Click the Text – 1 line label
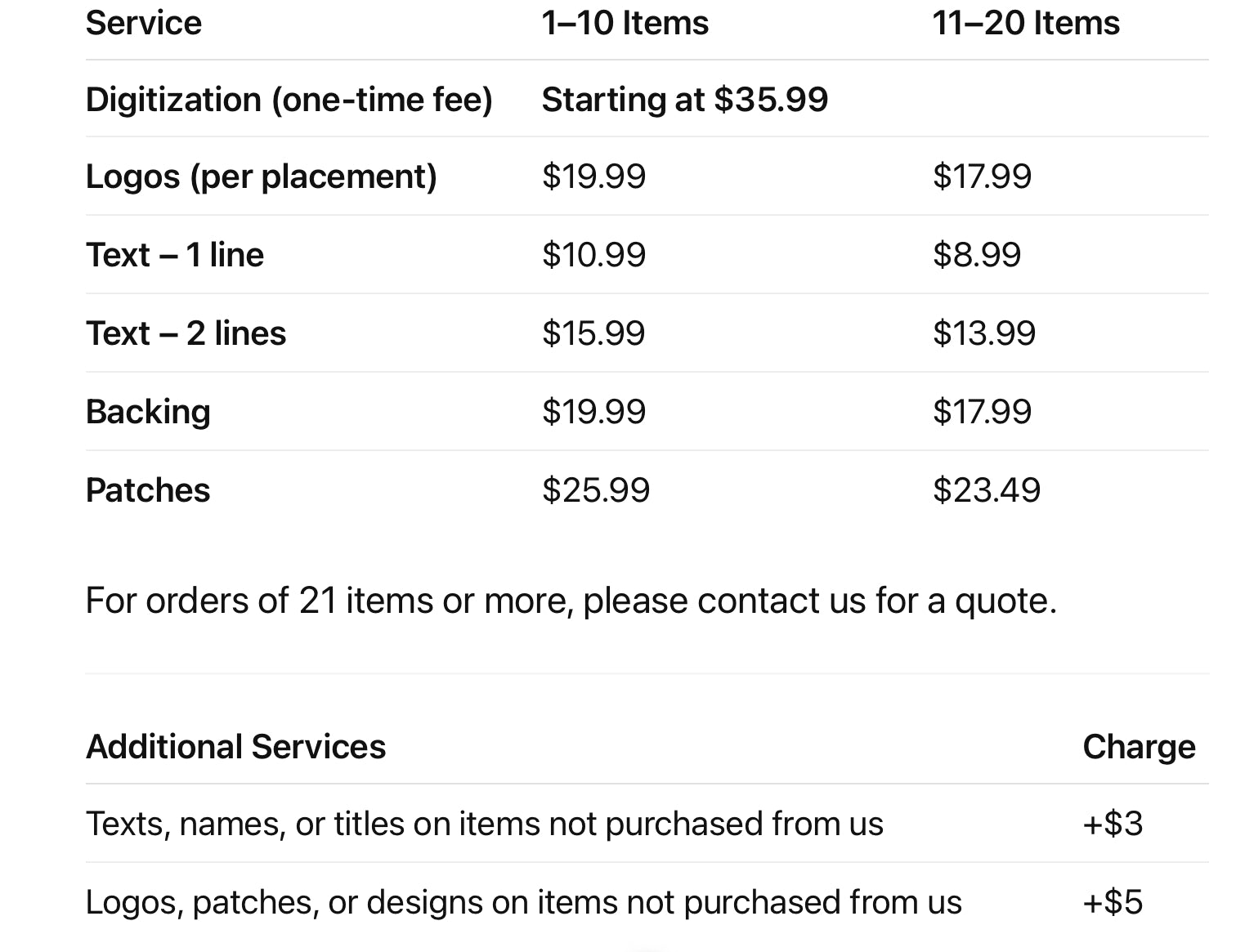1236x952 pixels. [x=175, y=255]
